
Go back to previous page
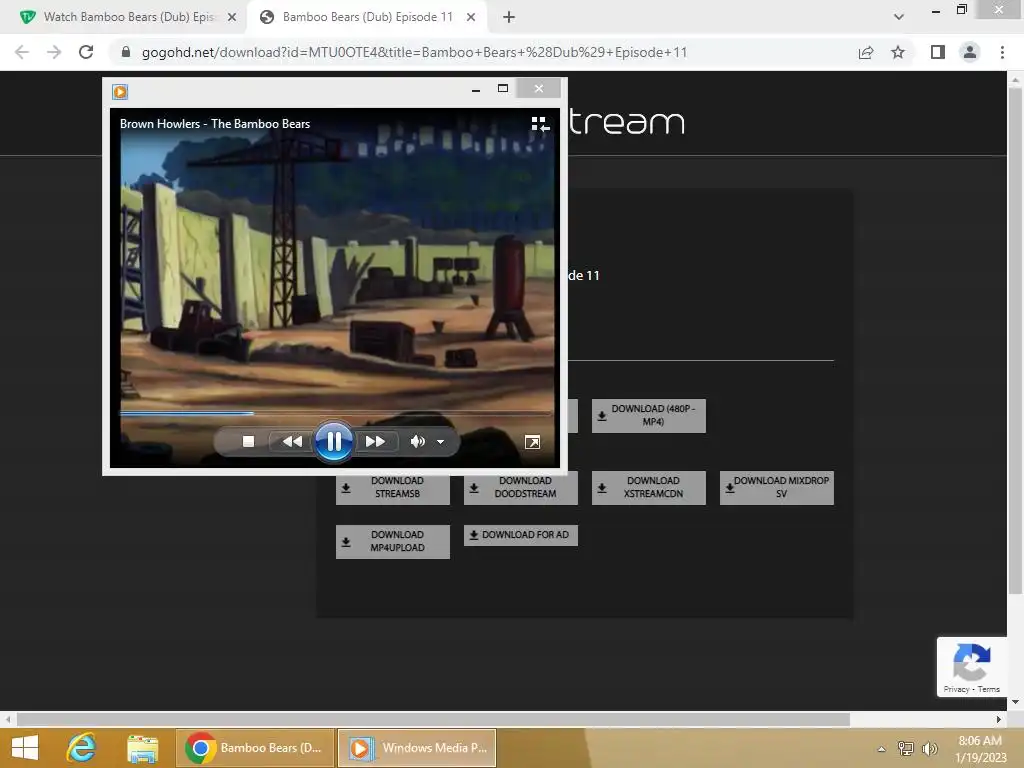pyautogui.click(x=22, y=52)
